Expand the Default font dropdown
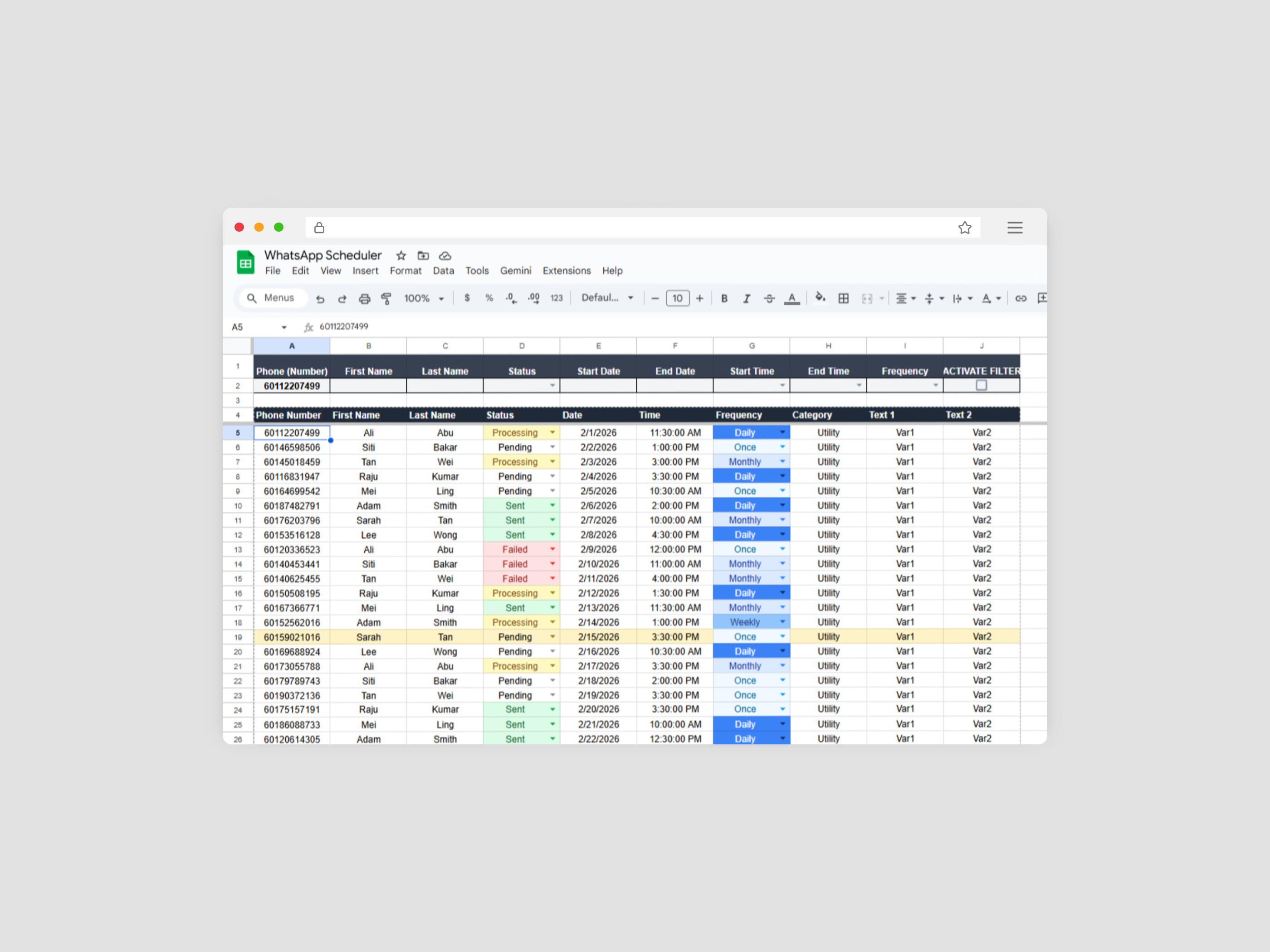This screenshot has height=952, width=1270. point(607,298)
